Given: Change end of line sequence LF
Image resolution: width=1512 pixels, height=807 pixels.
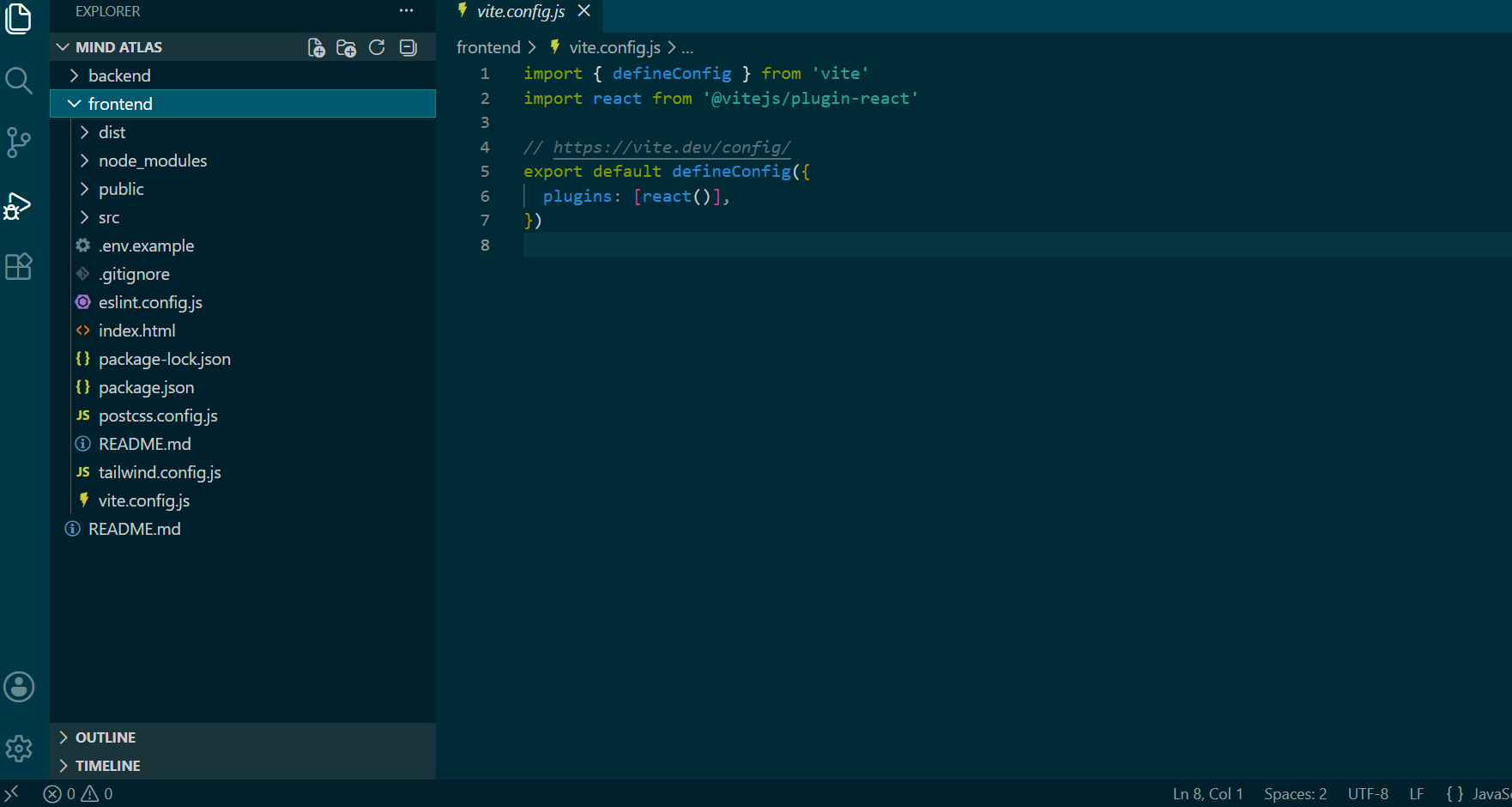Looking at the screenshot, I should coord(1417,794).
